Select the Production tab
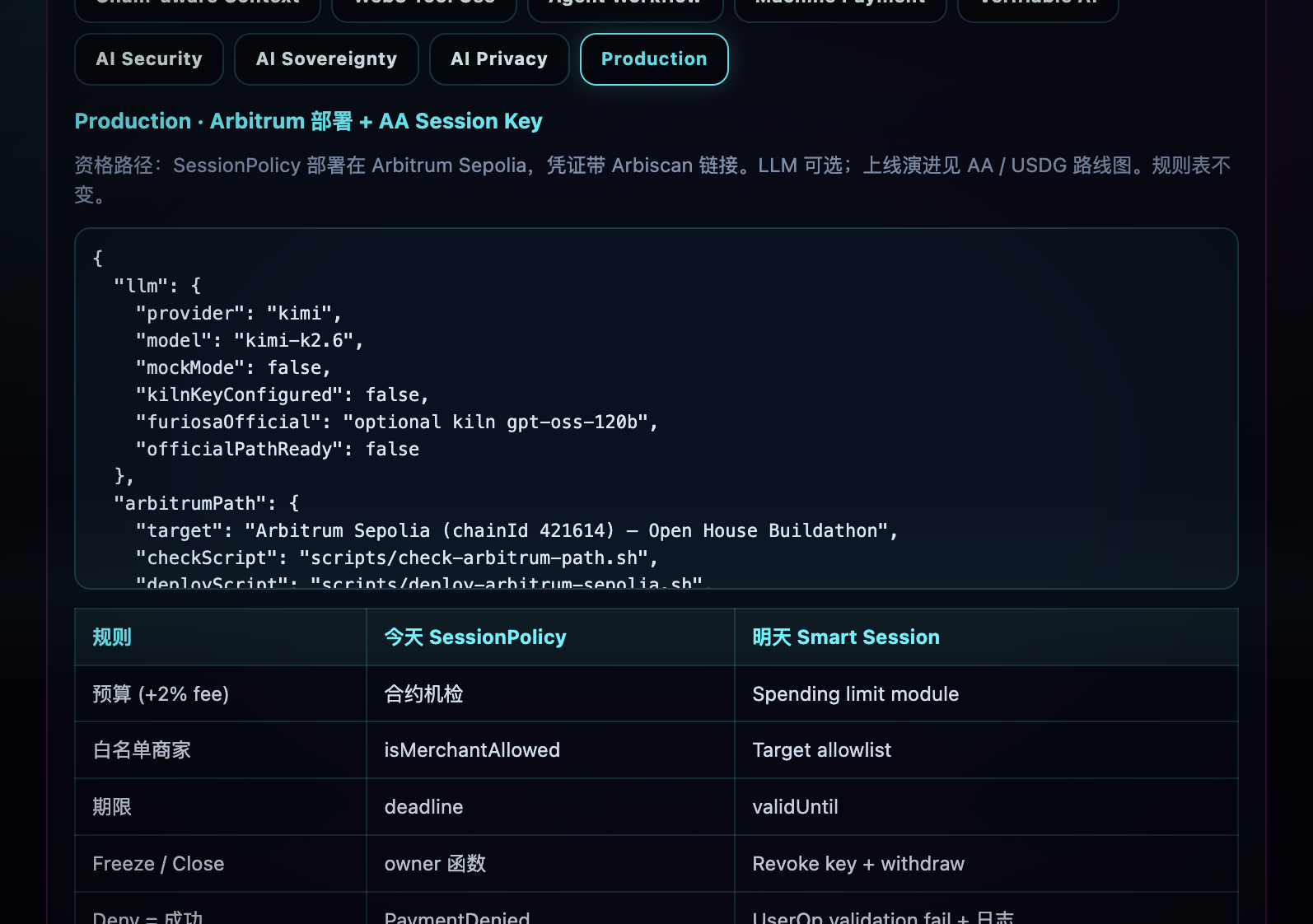 654,59
